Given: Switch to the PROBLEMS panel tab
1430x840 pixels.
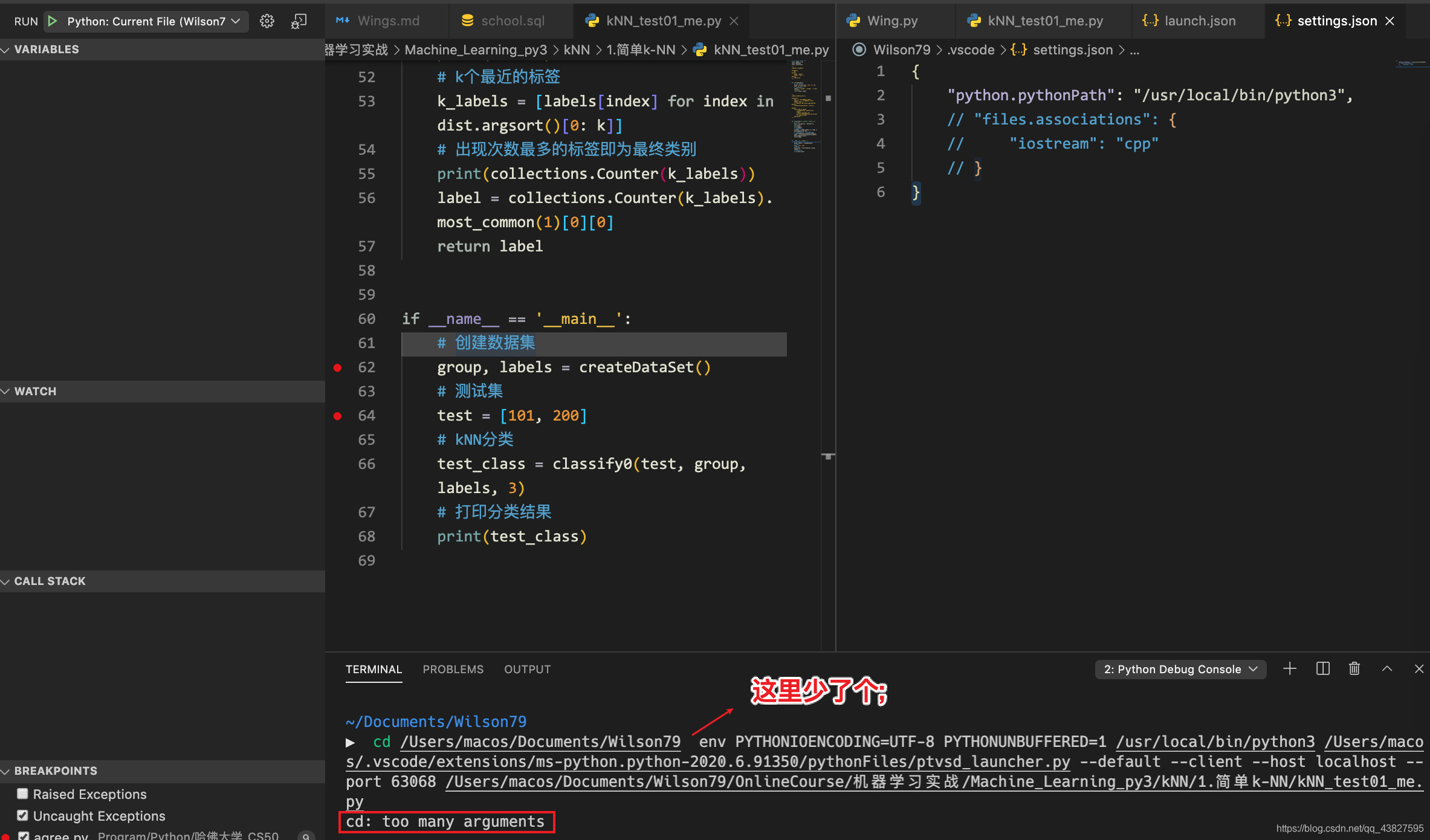Looking at the screenshot, I should [453, 669].
